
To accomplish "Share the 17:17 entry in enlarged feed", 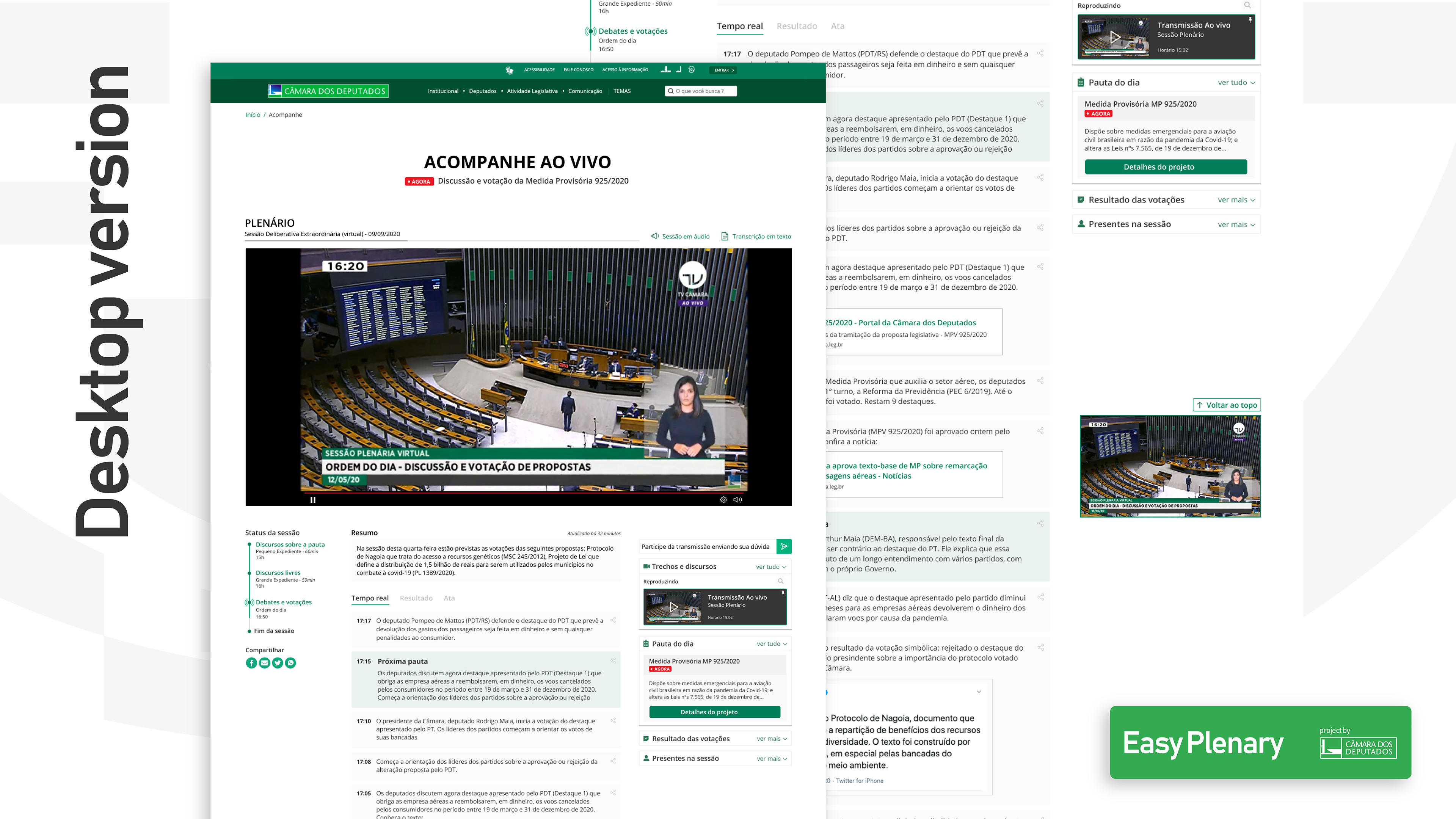I will (x=1040, y=53).
